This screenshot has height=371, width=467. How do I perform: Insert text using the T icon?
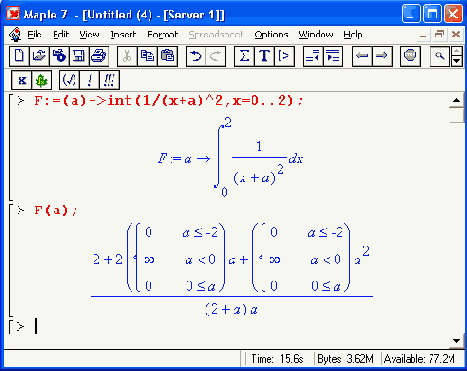click(x=264, y=56)
